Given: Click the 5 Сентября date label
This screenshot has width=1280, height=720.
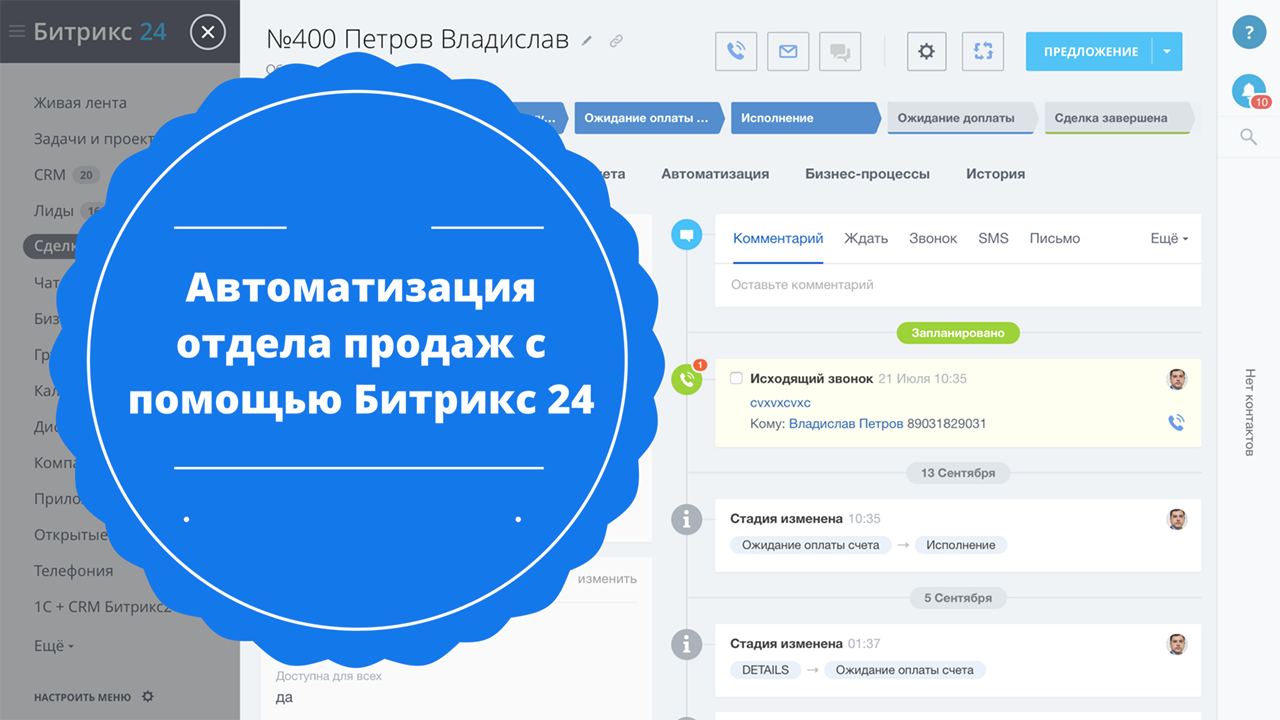Looking at the screenshot, I should [958, 598].
